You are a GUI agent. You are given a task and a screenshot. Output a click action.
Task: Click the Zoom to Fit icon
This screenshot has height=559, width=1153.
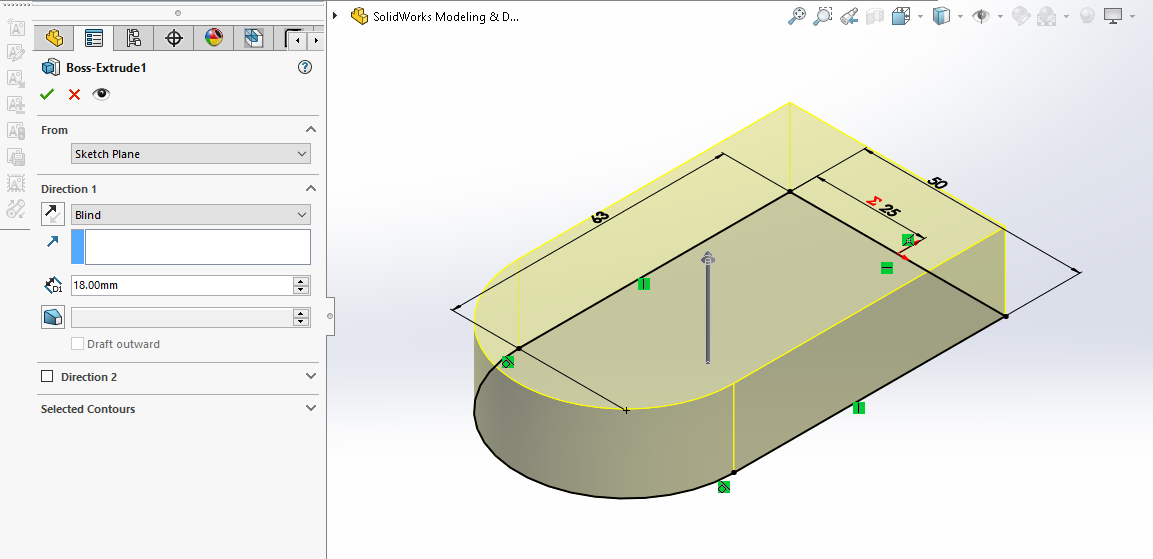797,16
